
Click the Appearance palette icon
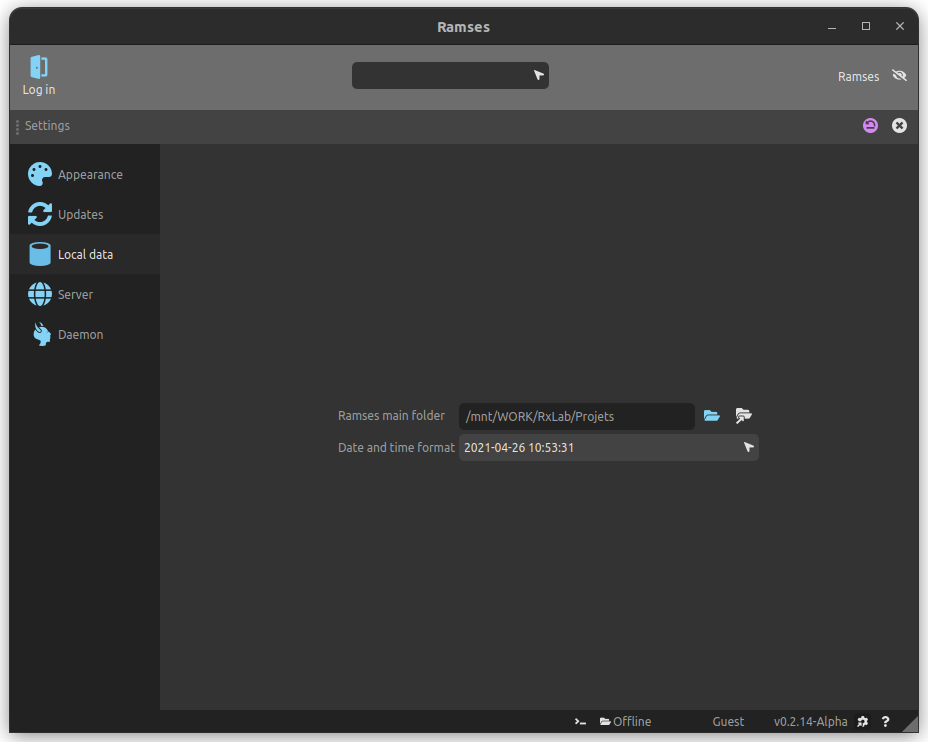tap(40, 175)
